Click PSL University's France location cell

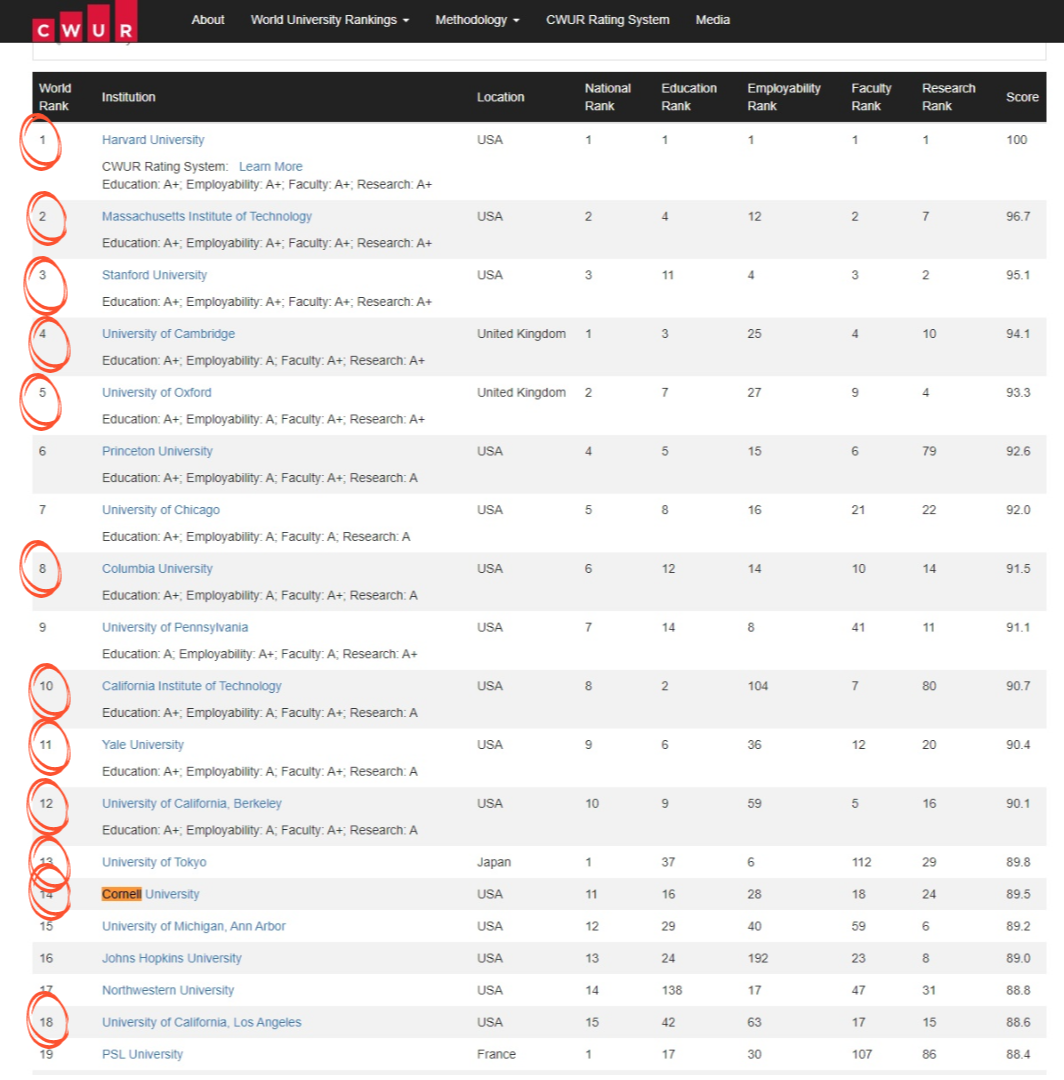(496, 1055)
